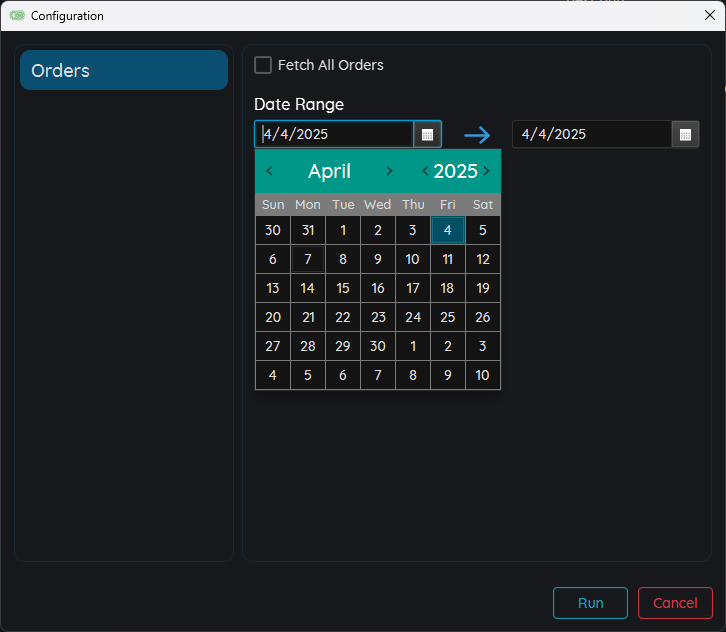This screenshot has width=726, height=632.
Task: Advance to next year after 2025
Action: (487, 171)
